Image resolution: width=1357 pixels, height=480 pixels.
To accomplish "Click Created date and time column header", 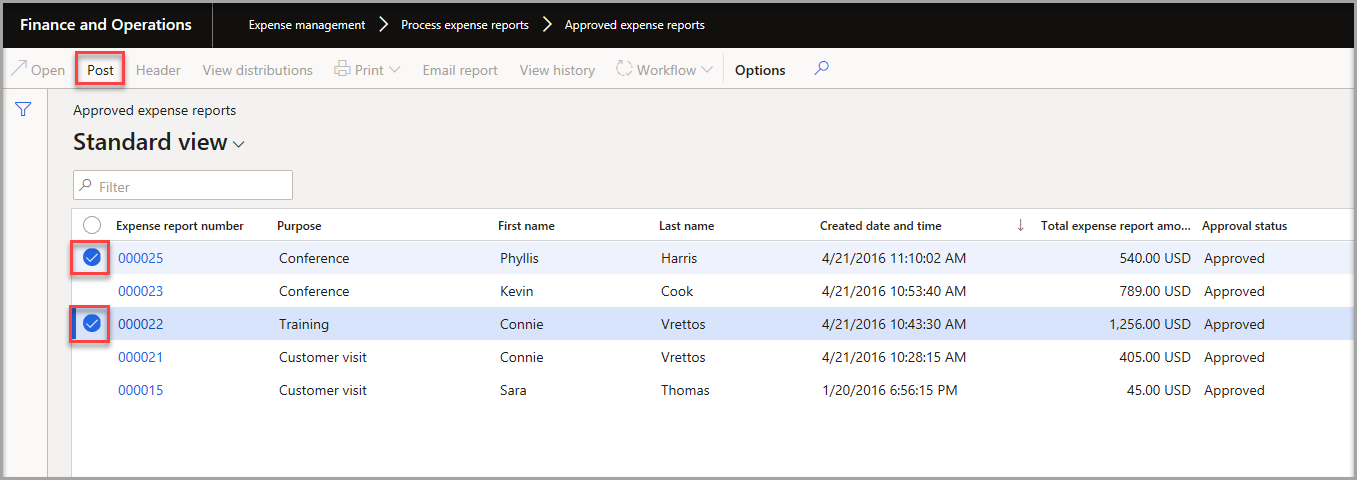I will point(880,226).
